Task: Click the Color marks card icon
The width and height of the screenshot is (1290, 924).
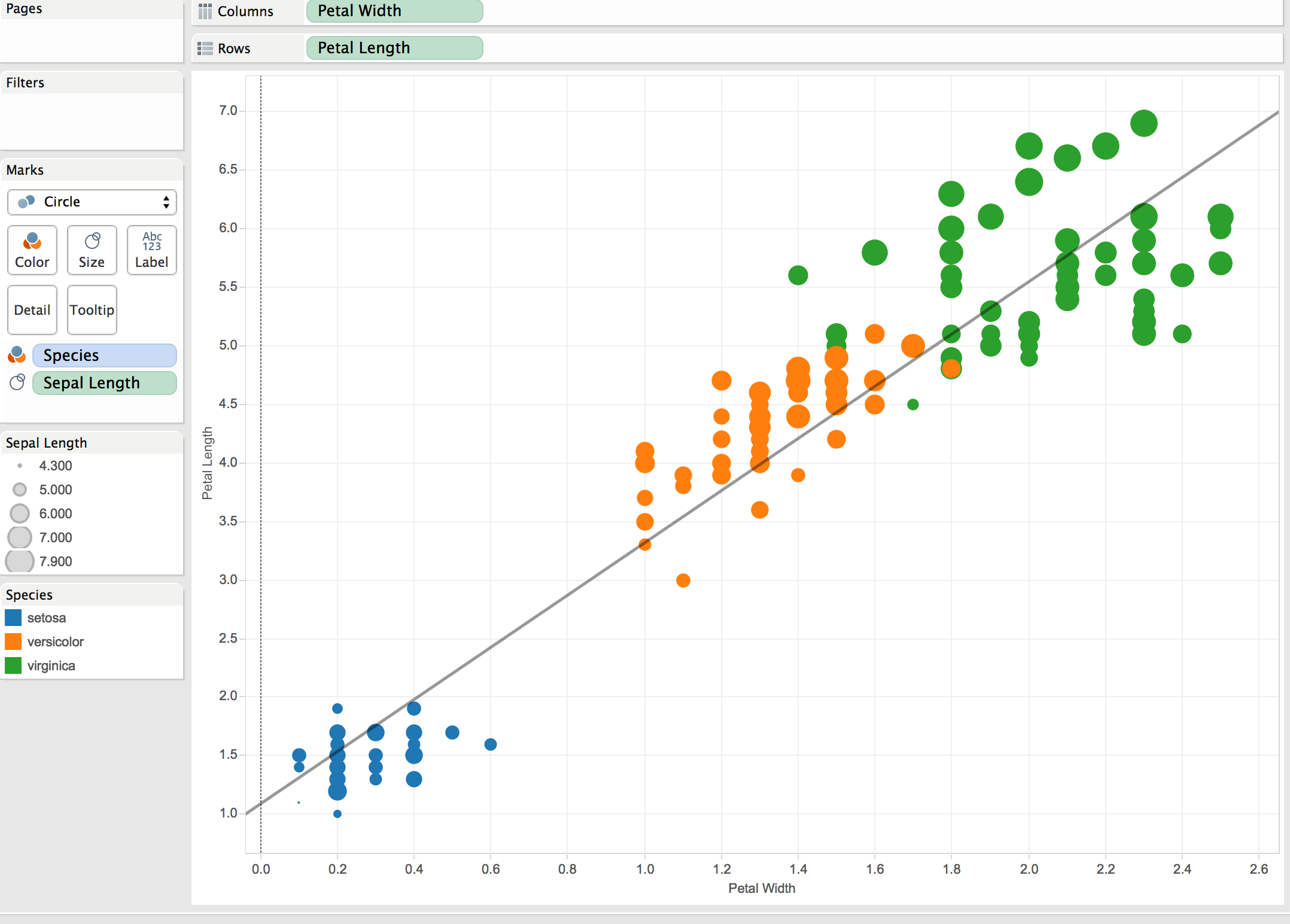Action: point(32,242)
